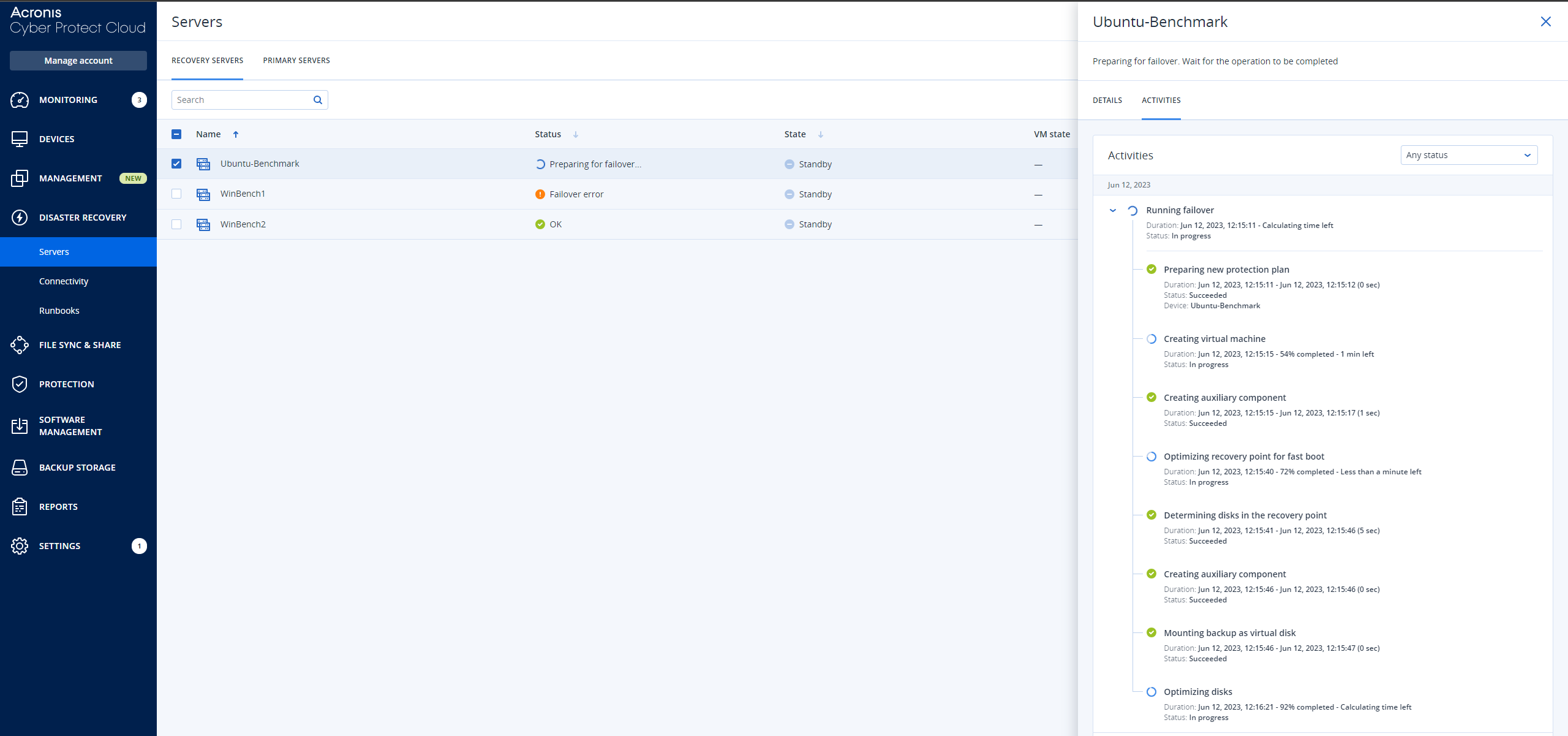Click the Protection shield icon
The height and width of the screenshot is (736, 1568).
[x=20, y=384]
